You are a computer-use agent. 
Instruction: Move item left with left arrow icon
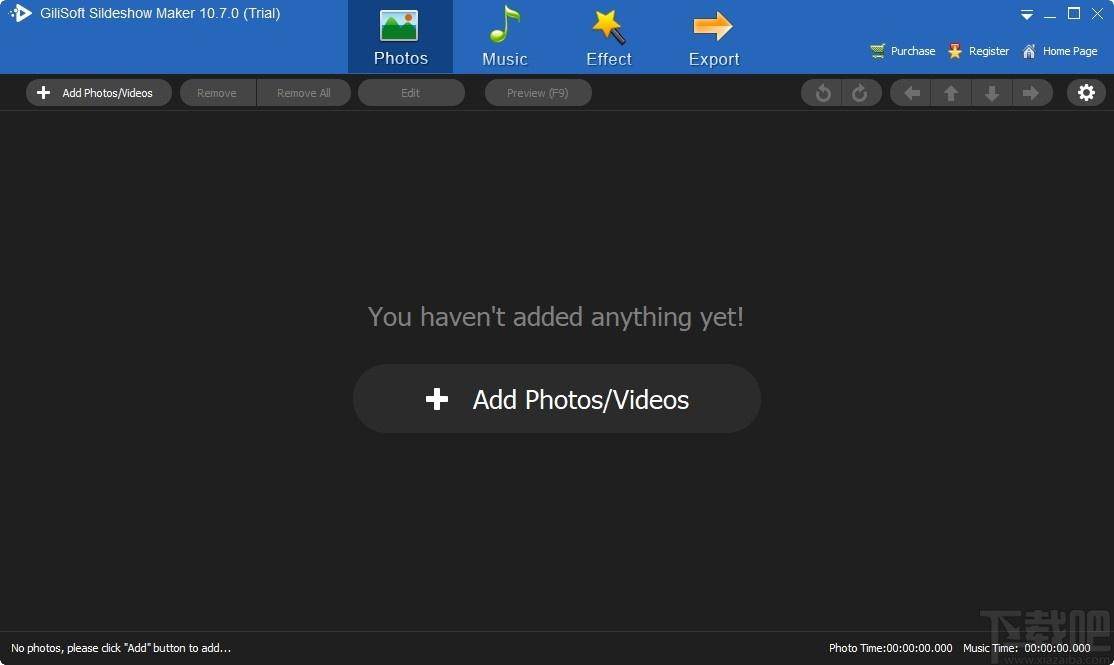click(x=912, y=93)
